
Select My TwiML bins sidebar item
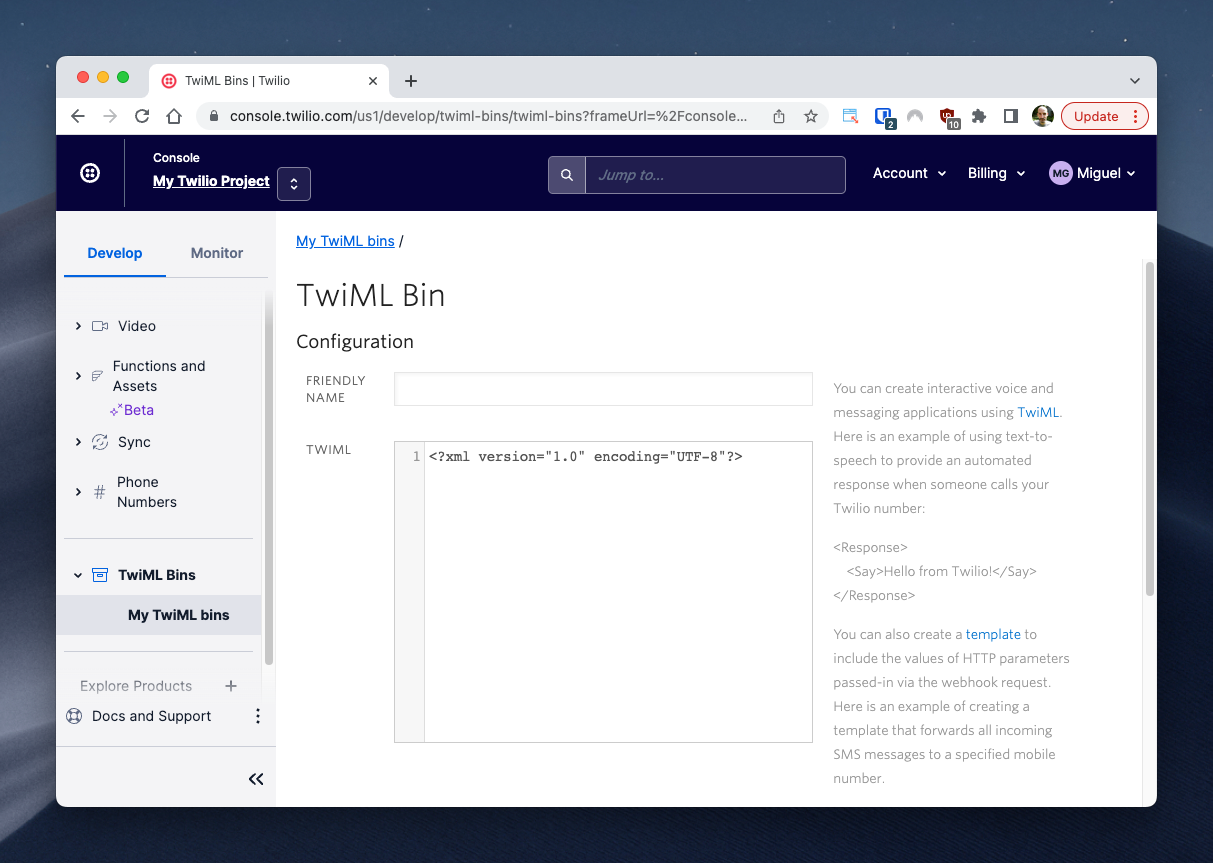click(x=159, y=615)
